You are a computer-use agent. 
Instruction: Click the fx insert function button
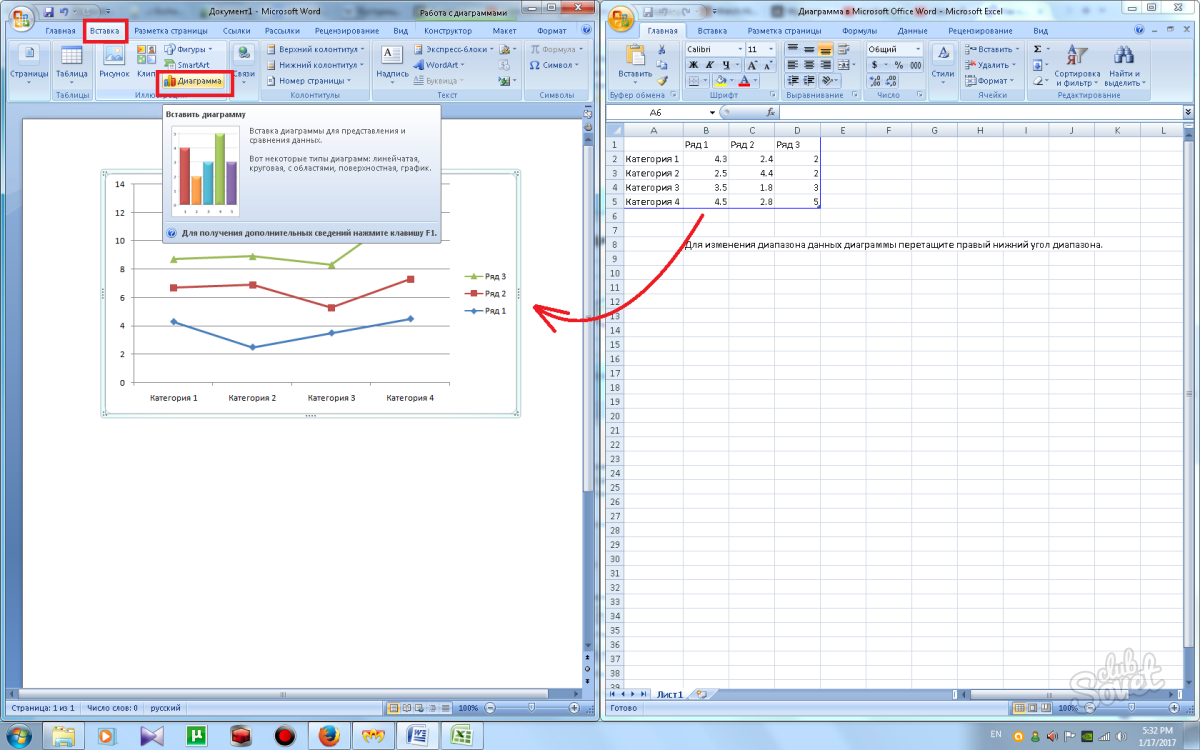(771, 113)
